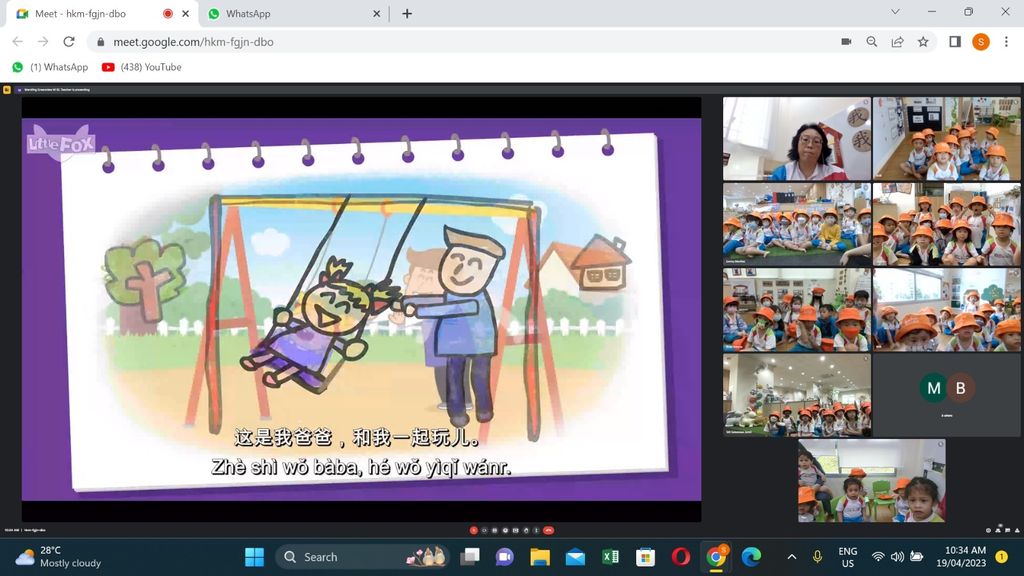Raise hand in Meet

526,530
